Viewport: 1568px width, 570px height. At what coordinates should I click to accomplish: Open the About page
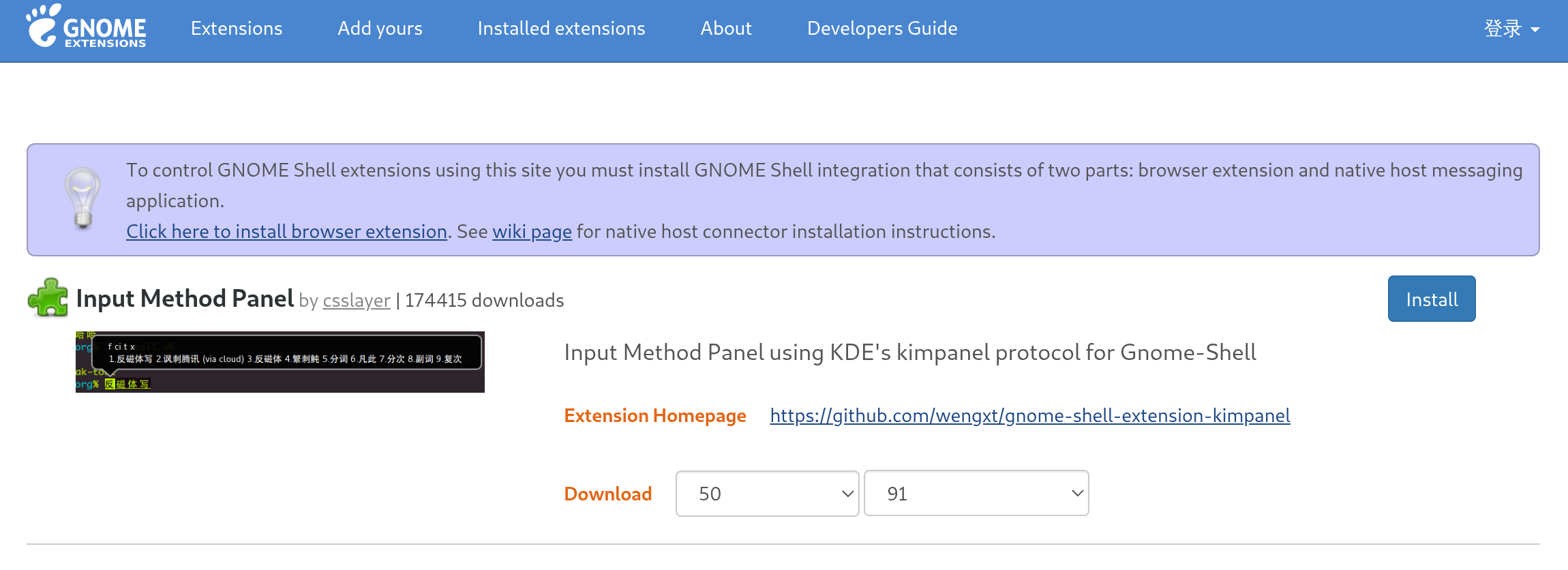click(726, 29)
